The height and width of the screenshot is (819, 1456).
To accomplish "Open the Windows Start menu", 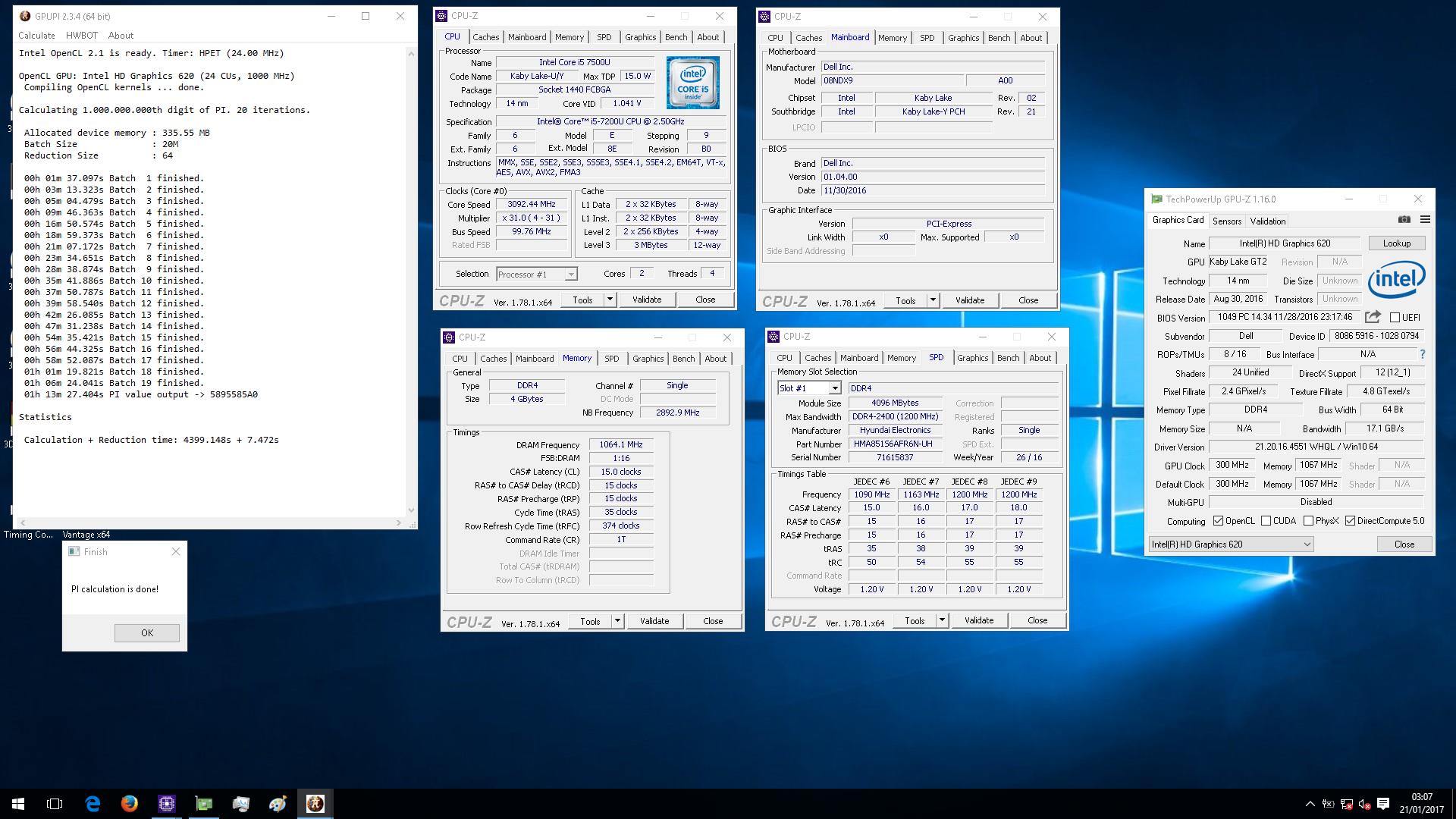I will 18,804.
